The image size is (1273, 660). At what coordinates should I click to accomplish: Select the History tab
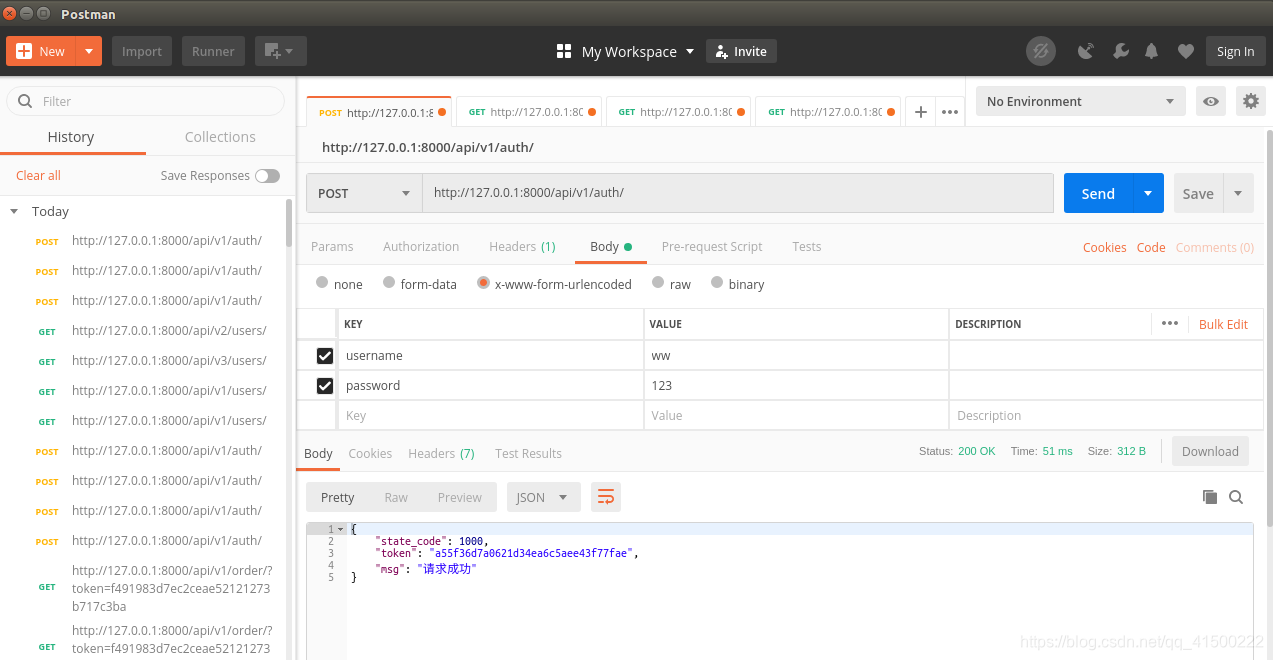click(x=71, y=137)
